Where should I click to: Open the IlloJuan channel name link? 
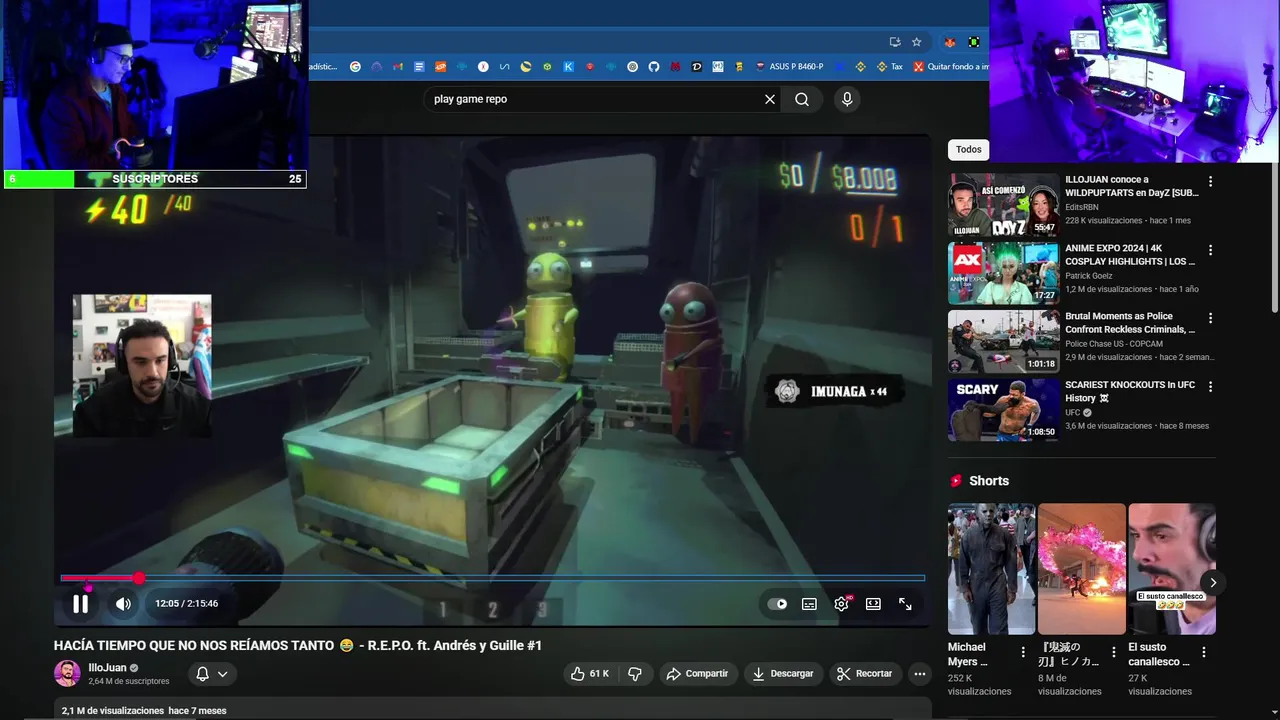point(107,668)
